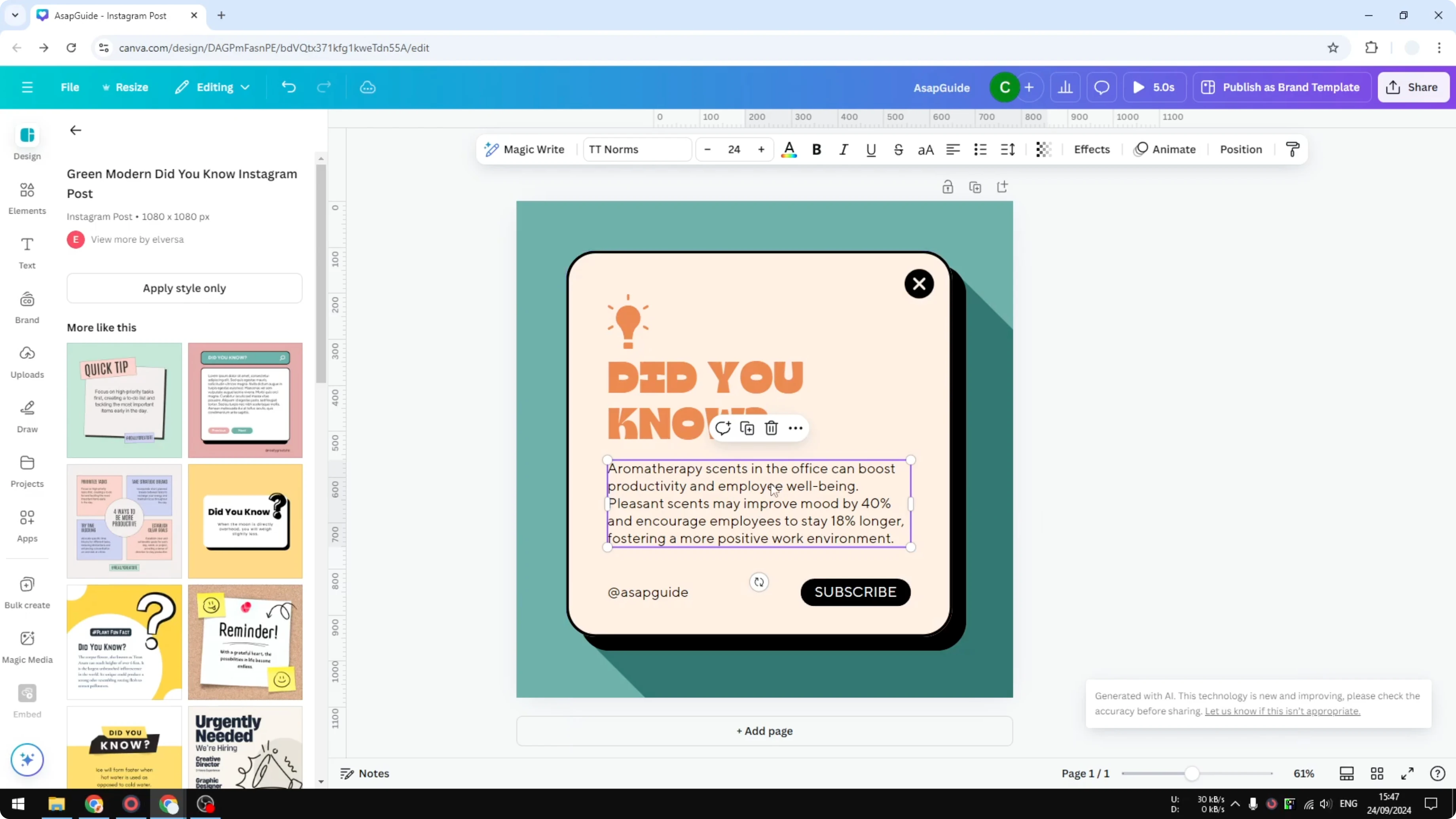Screen dimensions: 1456x819
Task: Open the Apps side panel
Action: [27, 526]
